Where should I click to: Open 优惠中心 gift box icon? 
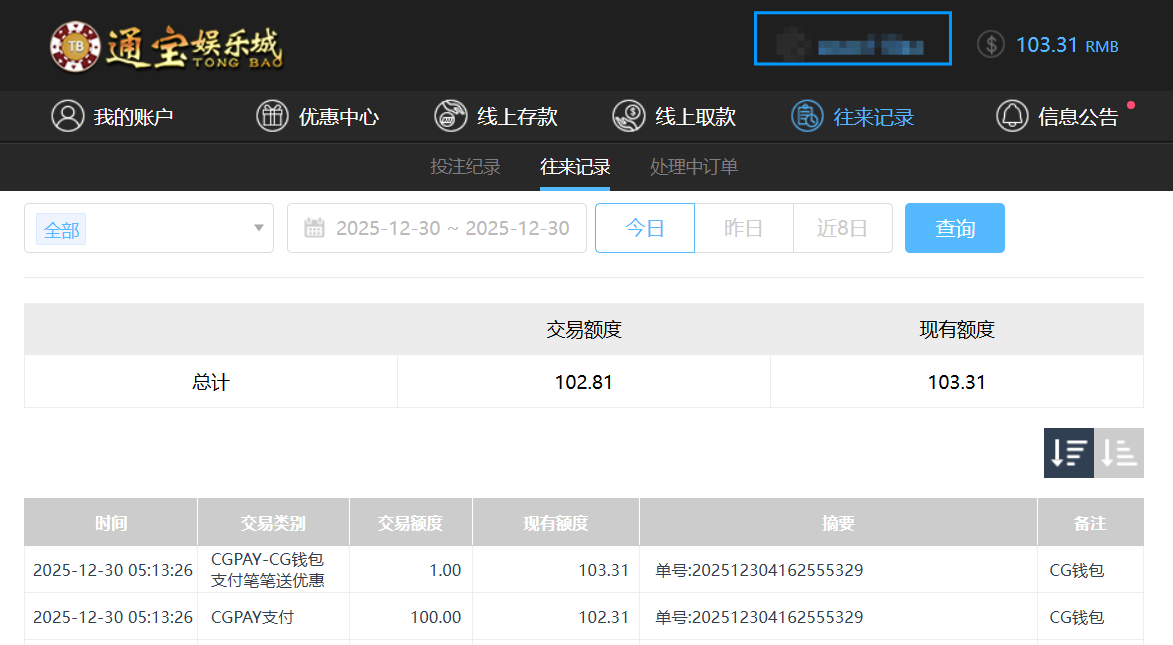click(272, 116)
